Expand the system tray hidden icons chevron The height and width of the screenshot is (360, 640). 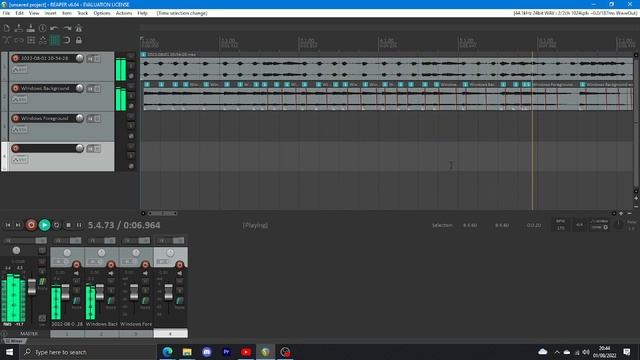click(557, 352)
